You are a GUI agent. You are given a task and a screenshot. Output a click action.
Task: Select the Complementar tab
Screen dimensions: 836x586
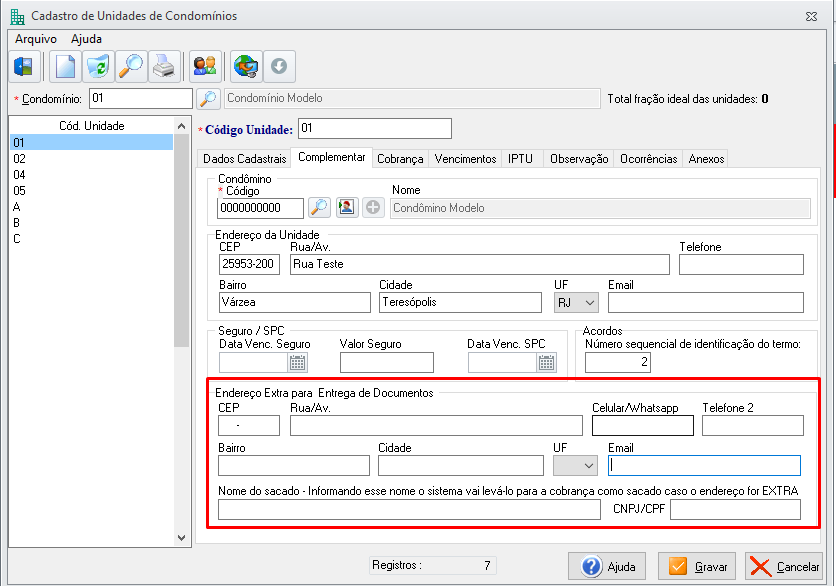[x=332, y=157]
